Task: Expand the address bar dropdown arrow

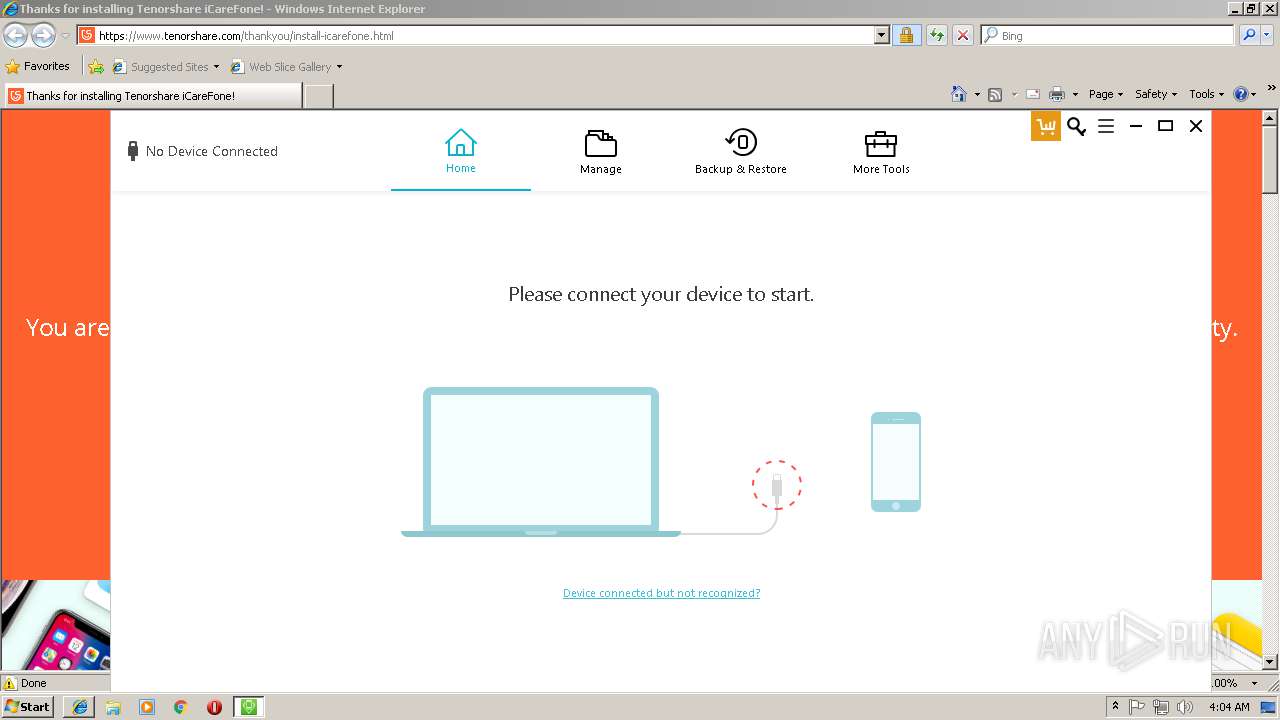Action: click(x=881, y=36)
